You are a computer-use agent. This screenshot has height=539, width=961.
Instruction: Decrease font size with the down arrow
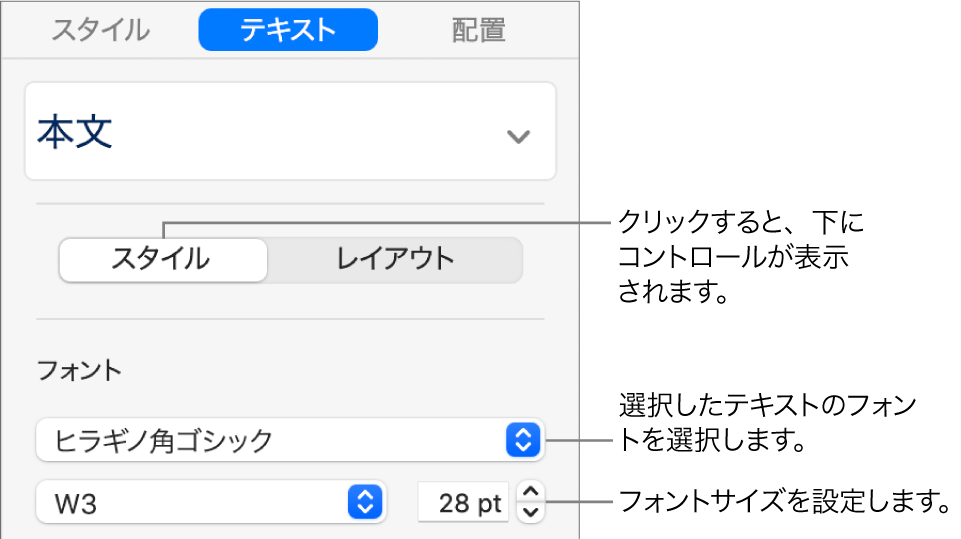[x=531, y=512]
